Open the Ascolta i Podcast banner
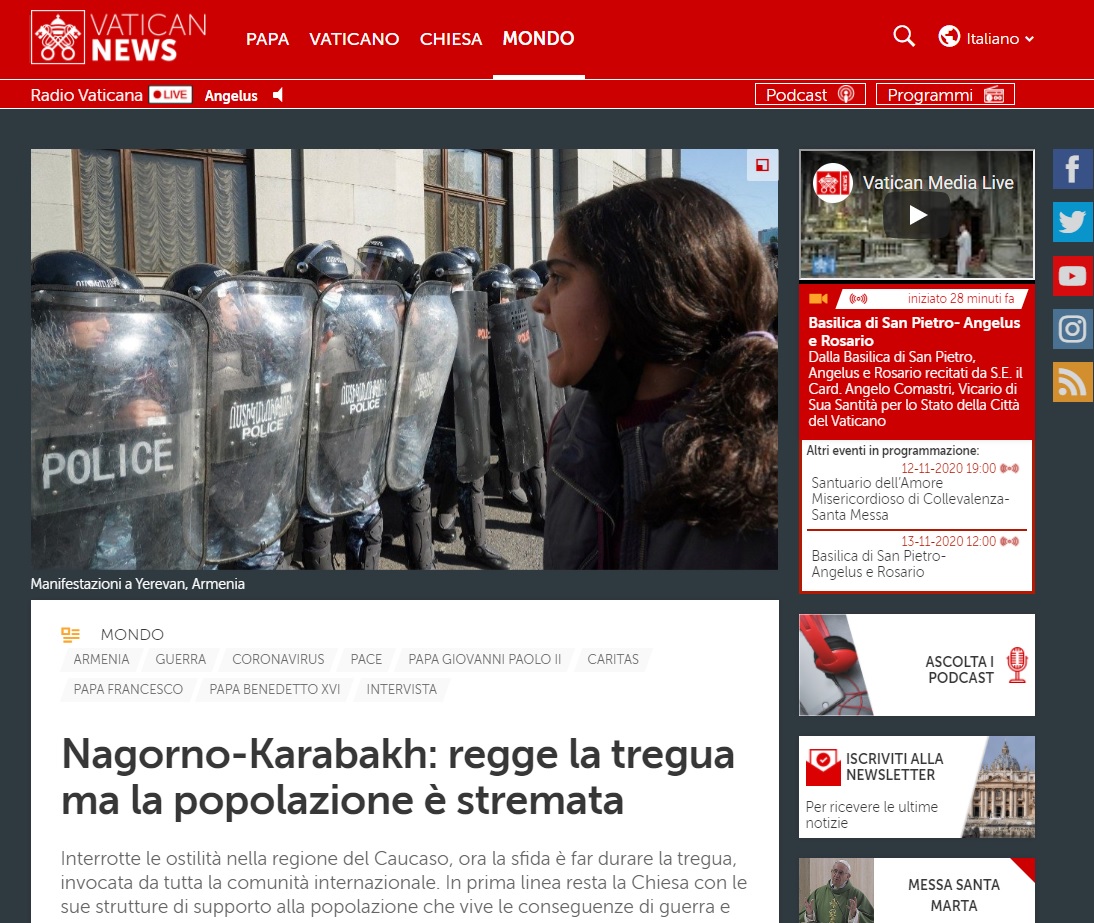Image resolution: width=1094 pixels, height=923 pixels. (916, 665)
